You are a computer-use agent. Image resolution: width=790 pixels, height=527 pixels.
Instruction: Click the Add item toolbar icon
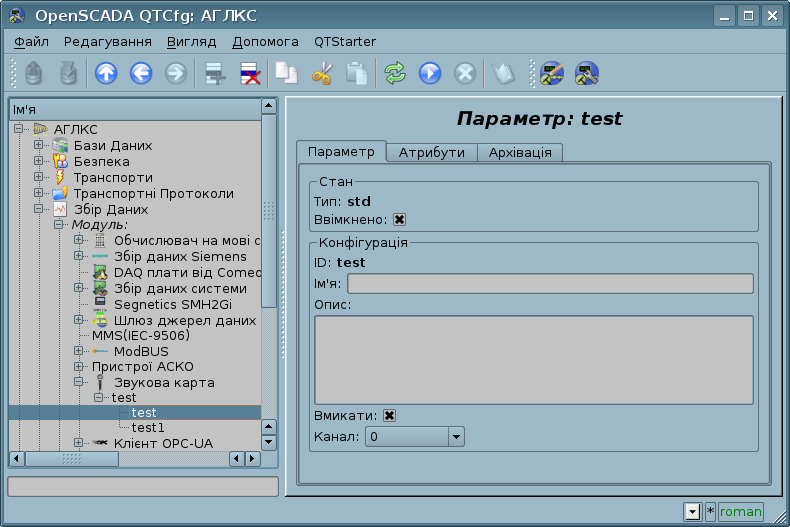[213, 73]
